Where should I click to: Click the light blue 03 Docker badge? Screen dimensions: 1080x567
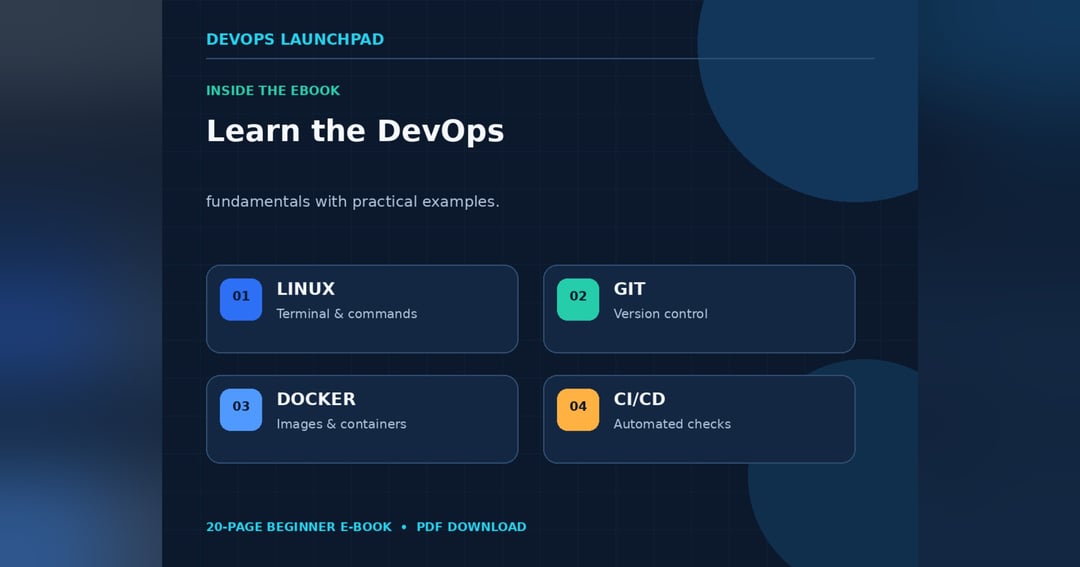coord(241,410)
